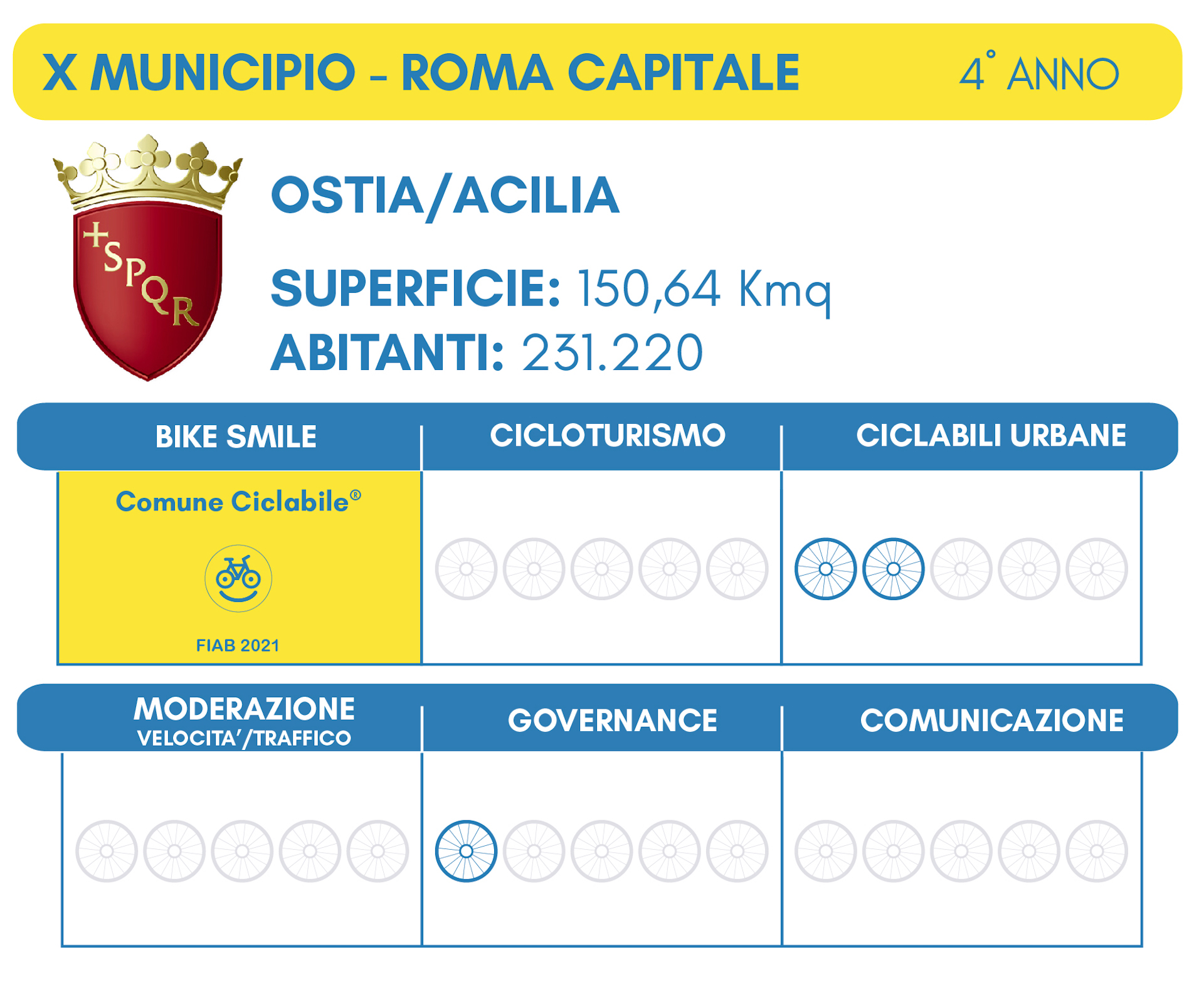Click the FIAB 2021 text
1204x982 pixels.
(x=238, y=645)
